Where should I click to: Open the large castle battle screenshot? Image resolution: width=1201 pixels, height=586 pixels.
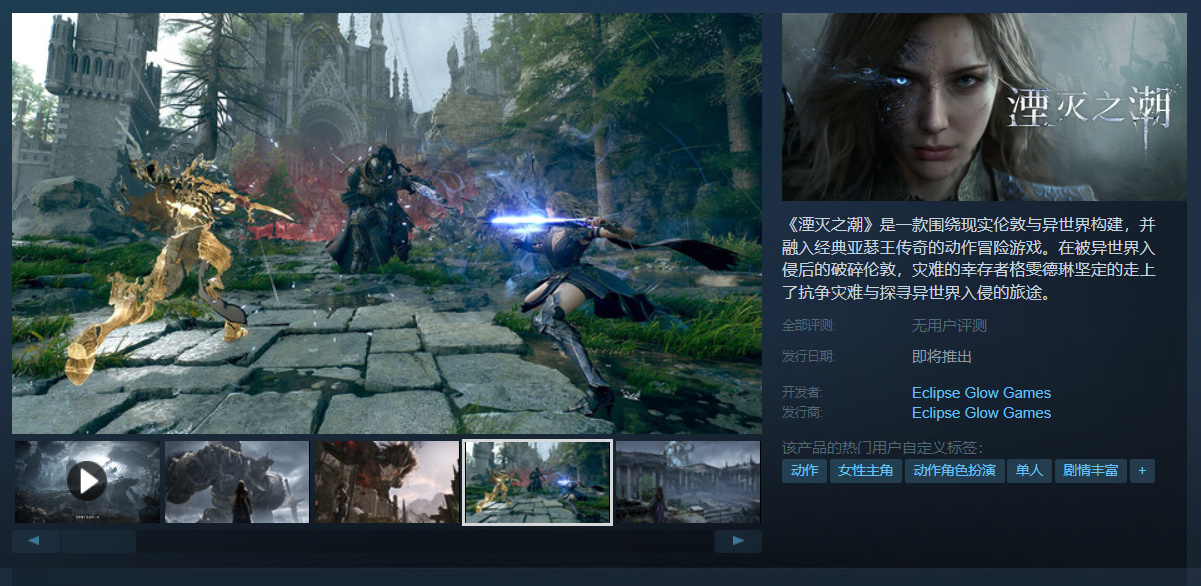pos(387,223)
